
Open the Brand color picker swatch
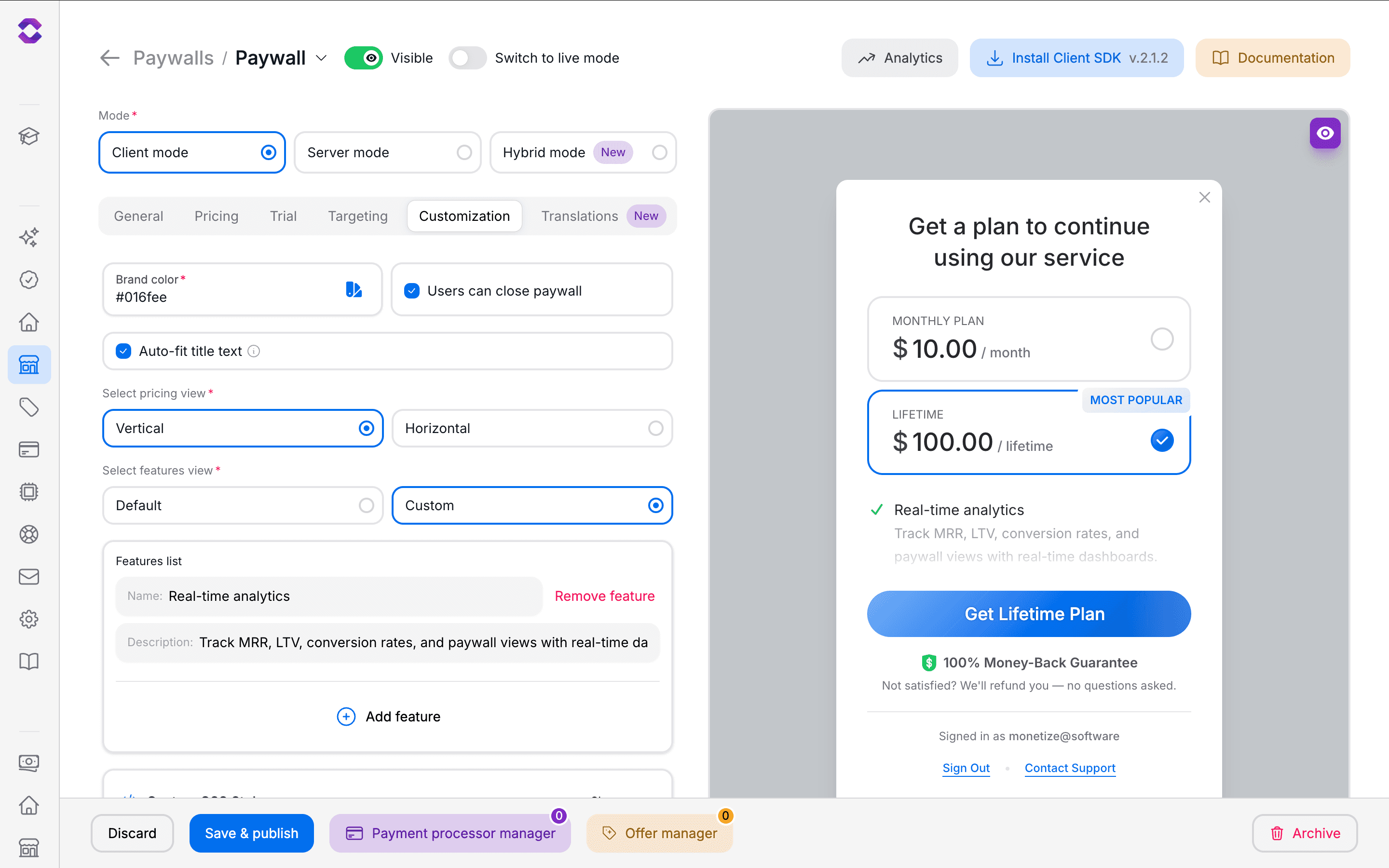[354, 289]
